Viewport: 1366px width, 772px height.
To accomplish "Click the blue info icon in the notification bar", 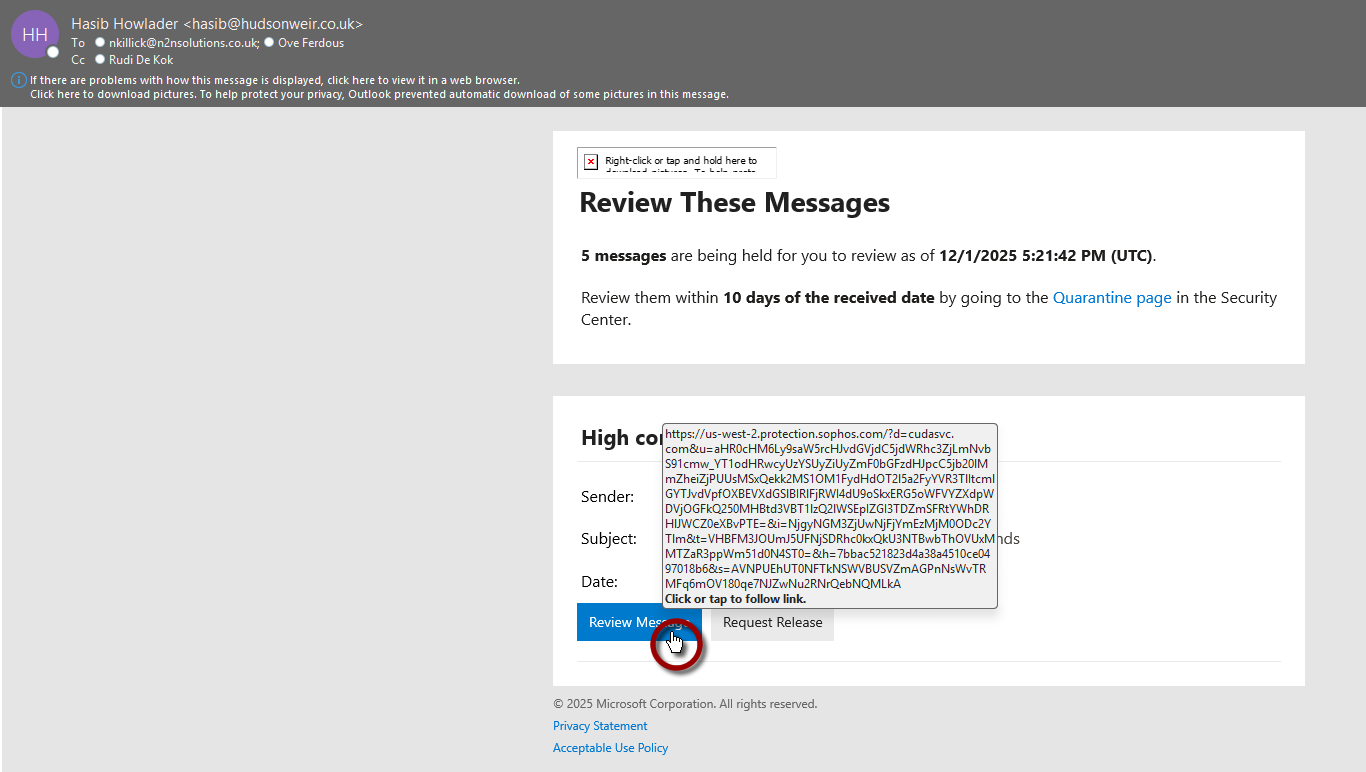I will [x=18, y=80].
